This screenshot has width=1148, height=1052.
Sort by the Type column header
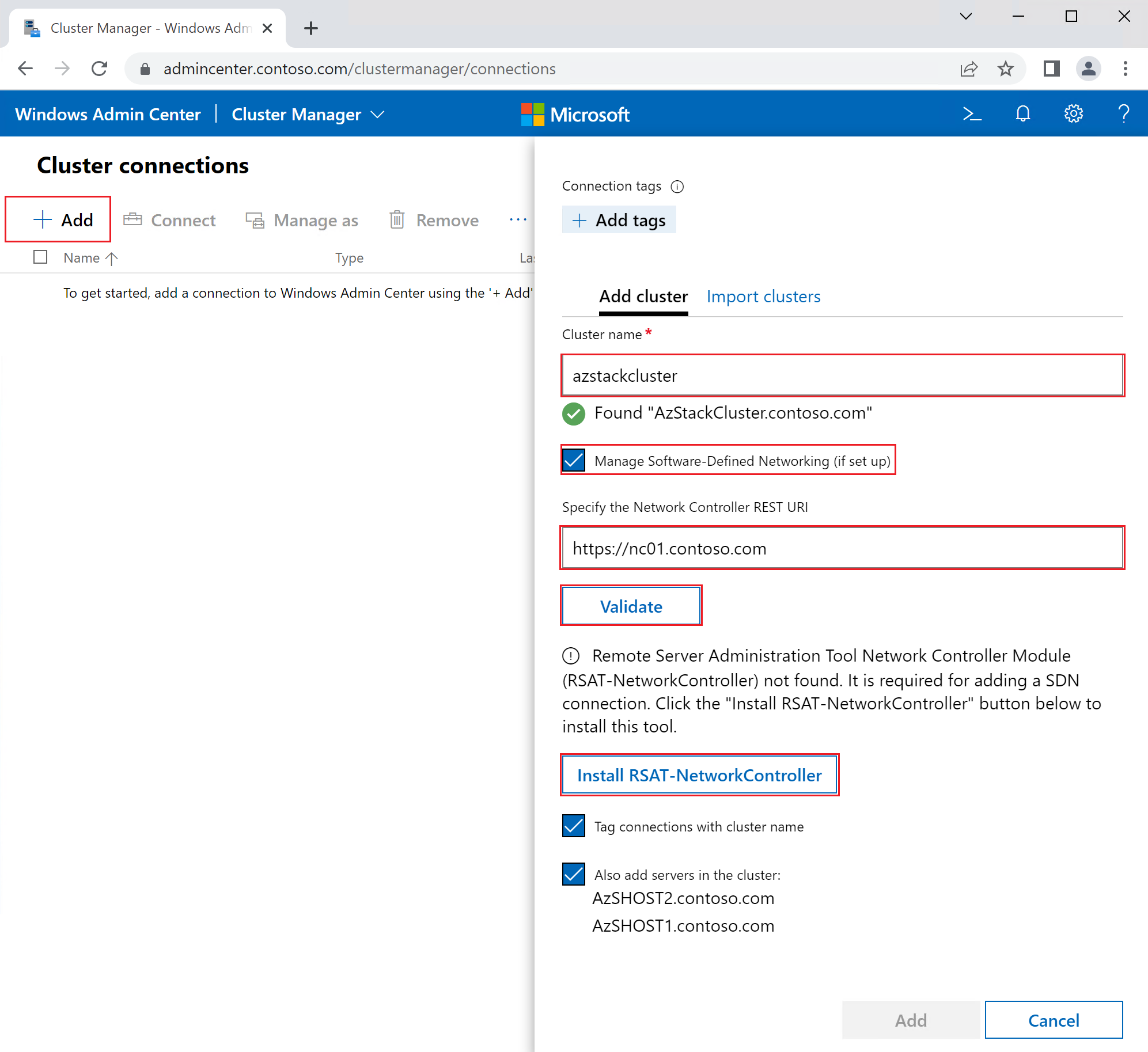click(x=349, y=258)
